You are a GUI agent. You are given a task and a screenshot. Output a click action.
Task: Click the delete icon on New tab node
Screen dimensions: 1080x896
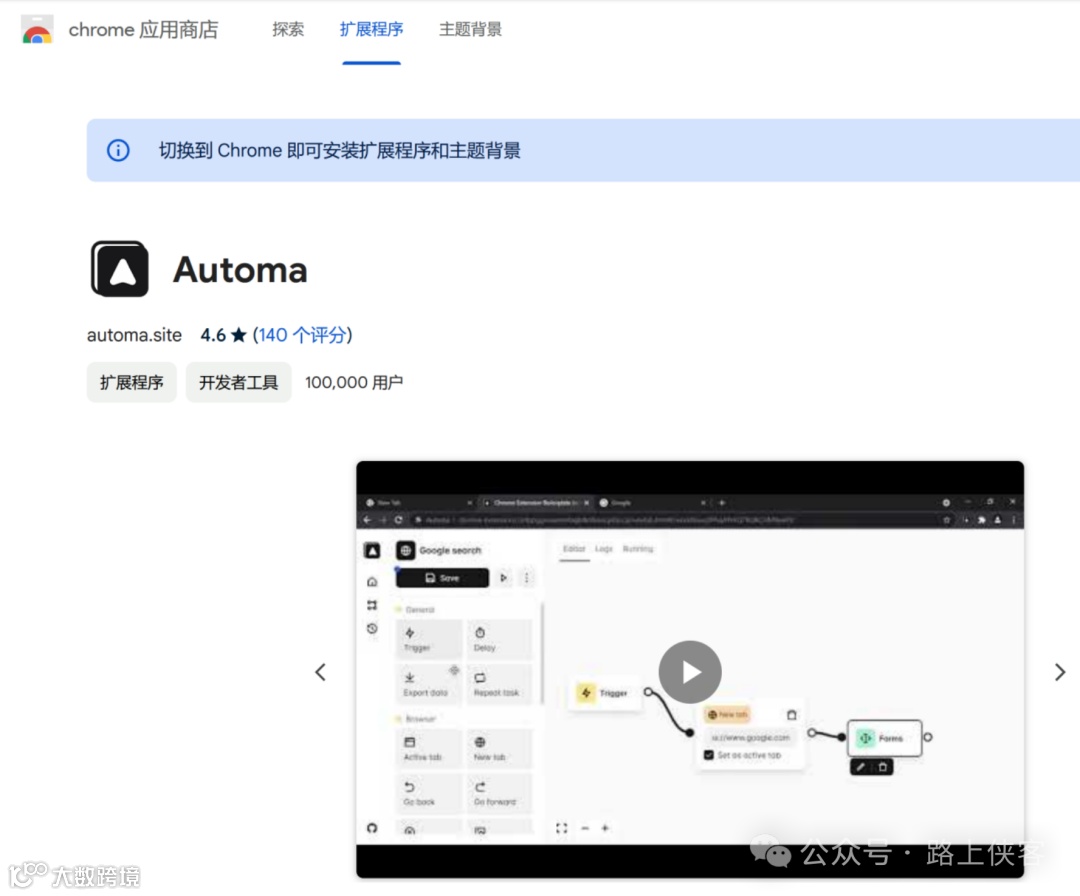click(791, 715)
